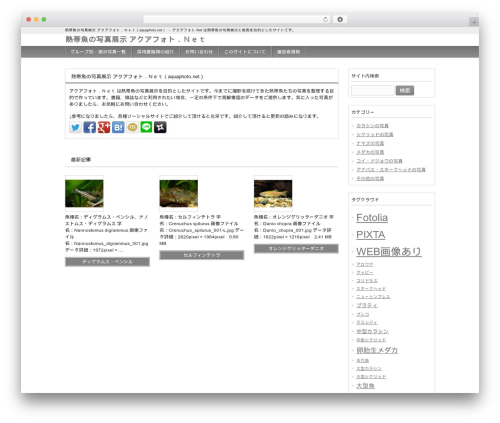Reload the page using browser refresh icon
500x423 pixels.
tap(325, 19)
